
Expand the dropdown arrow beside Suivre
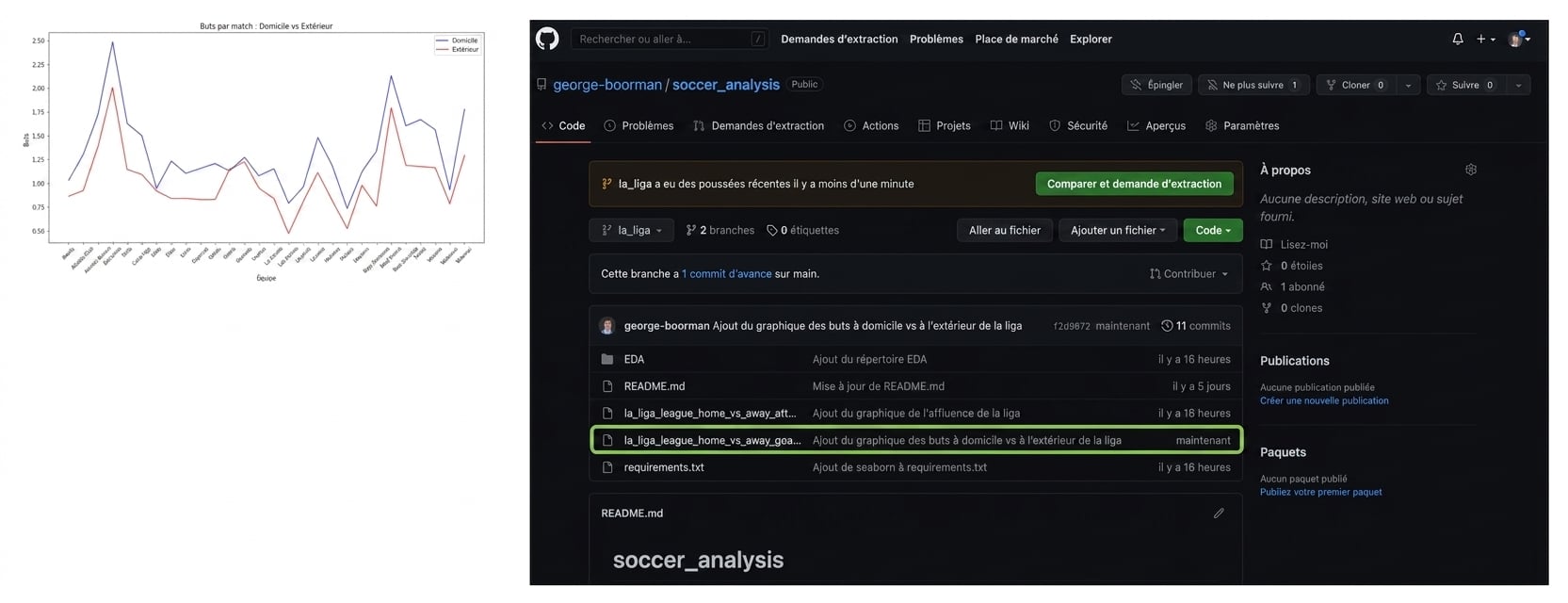coord(1518,85)
